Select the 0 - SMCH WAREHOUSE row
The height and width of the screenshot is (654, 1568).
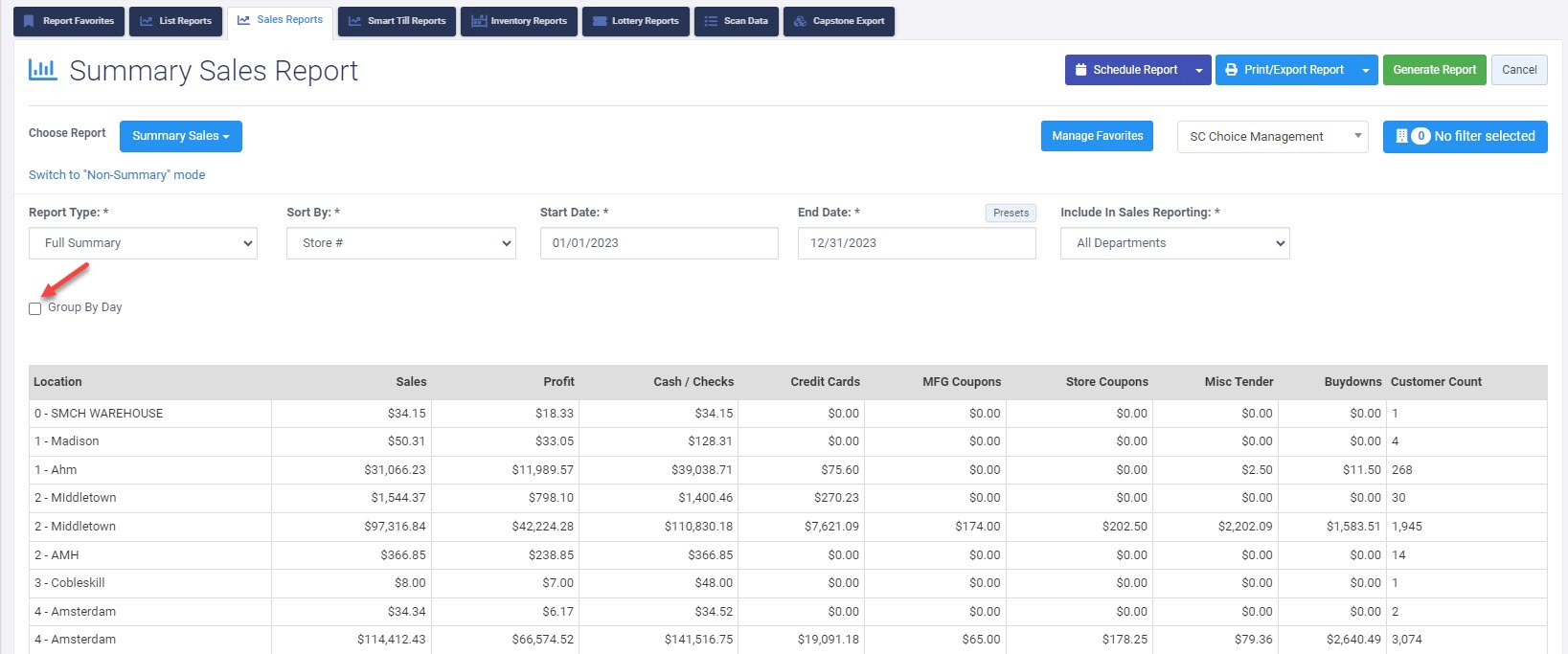pos(787,414)
